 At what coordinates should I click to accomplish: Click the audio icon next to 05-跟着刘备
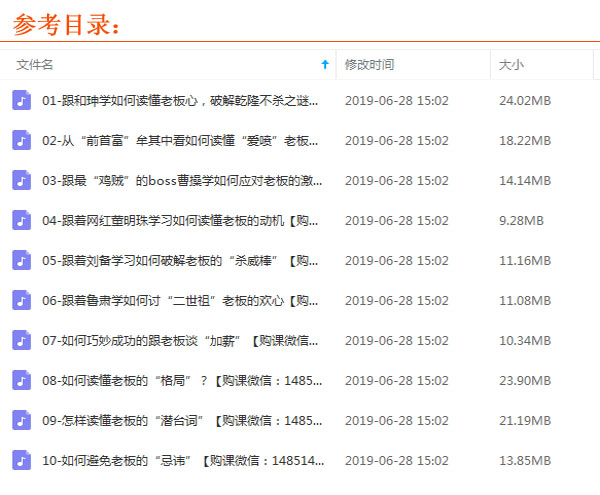(x=21, y=260)
